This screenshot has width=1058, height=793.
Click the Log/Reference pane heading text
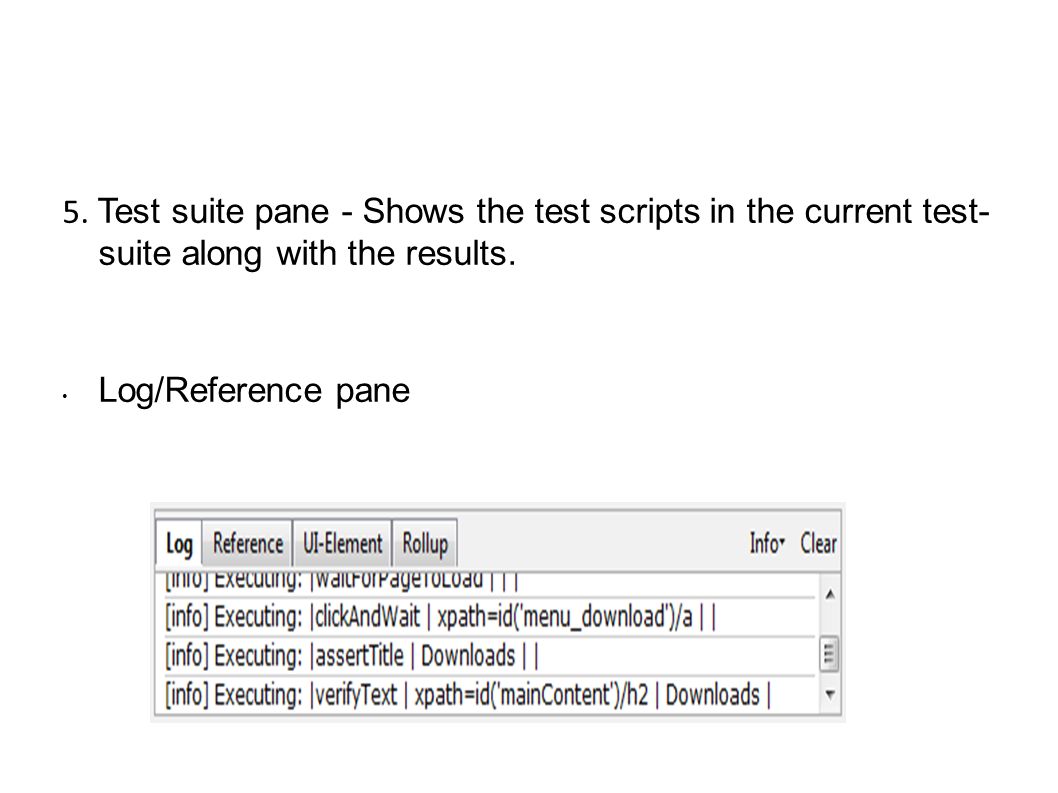[254, 391]
